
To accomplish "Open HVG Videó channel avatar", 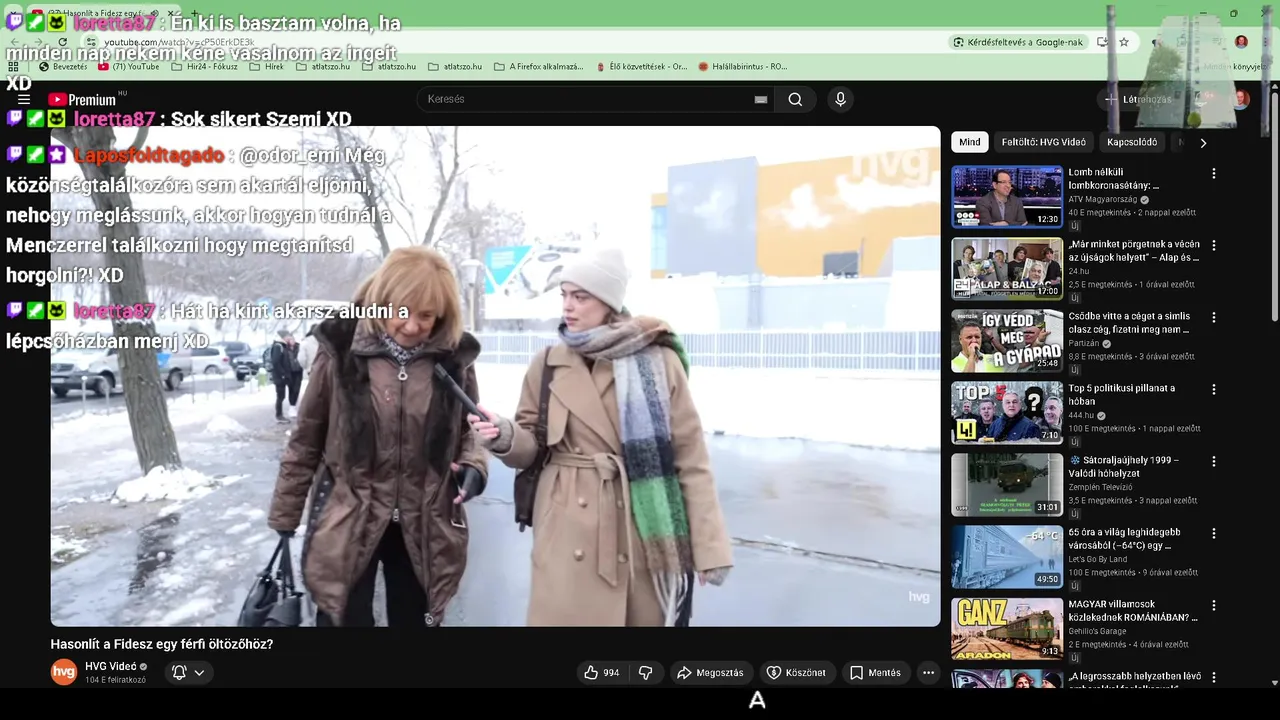I will click(64, 672).
